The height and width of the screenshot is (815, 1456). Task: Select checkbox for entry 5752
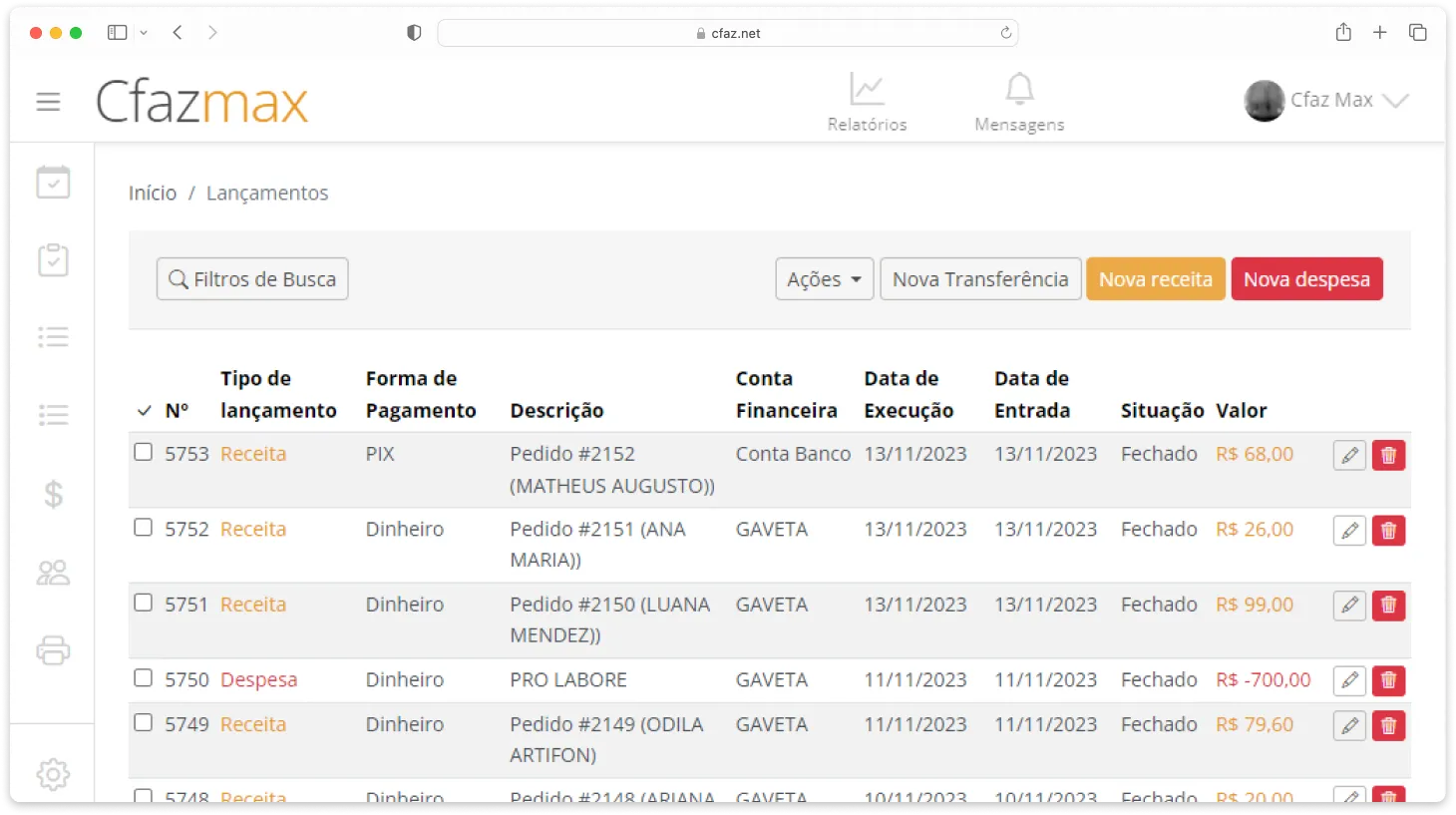[144, 527]
